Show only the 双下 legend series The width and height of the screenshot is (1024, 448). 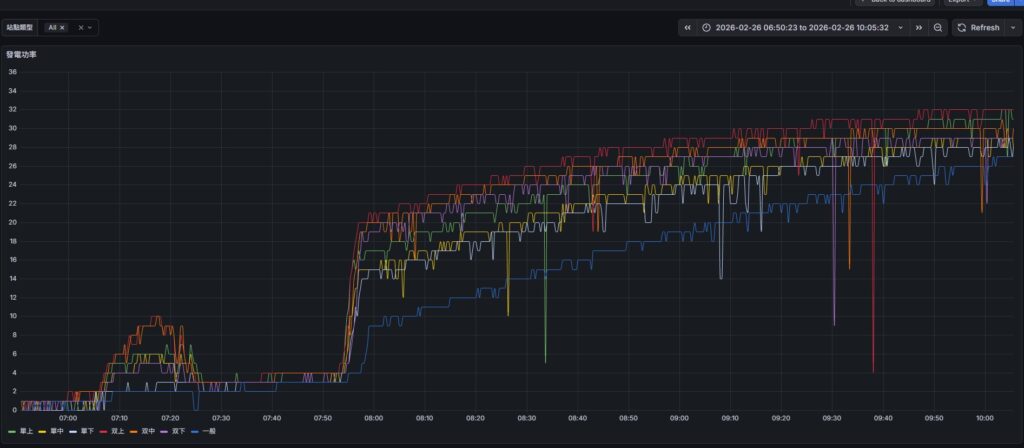[x=178, y=431]
